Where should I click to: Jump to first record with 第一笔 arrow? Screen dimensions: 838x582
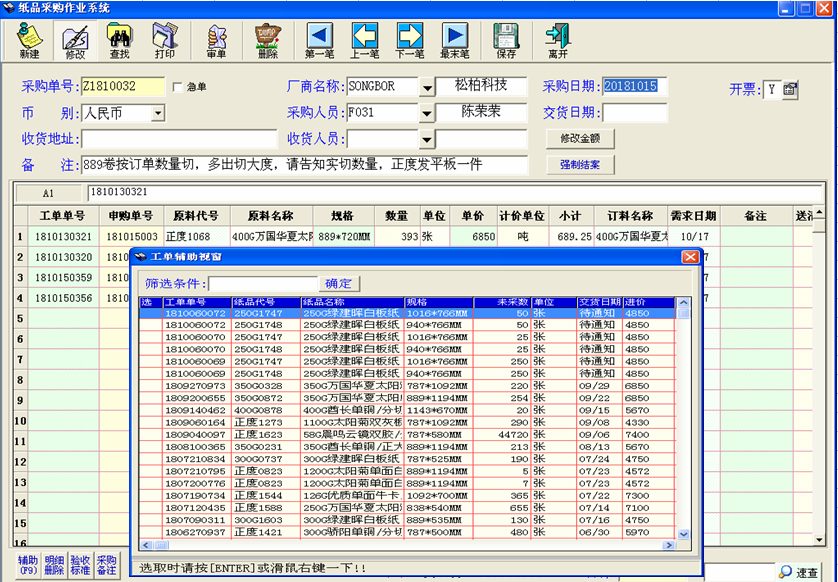[x=320, y=40]
